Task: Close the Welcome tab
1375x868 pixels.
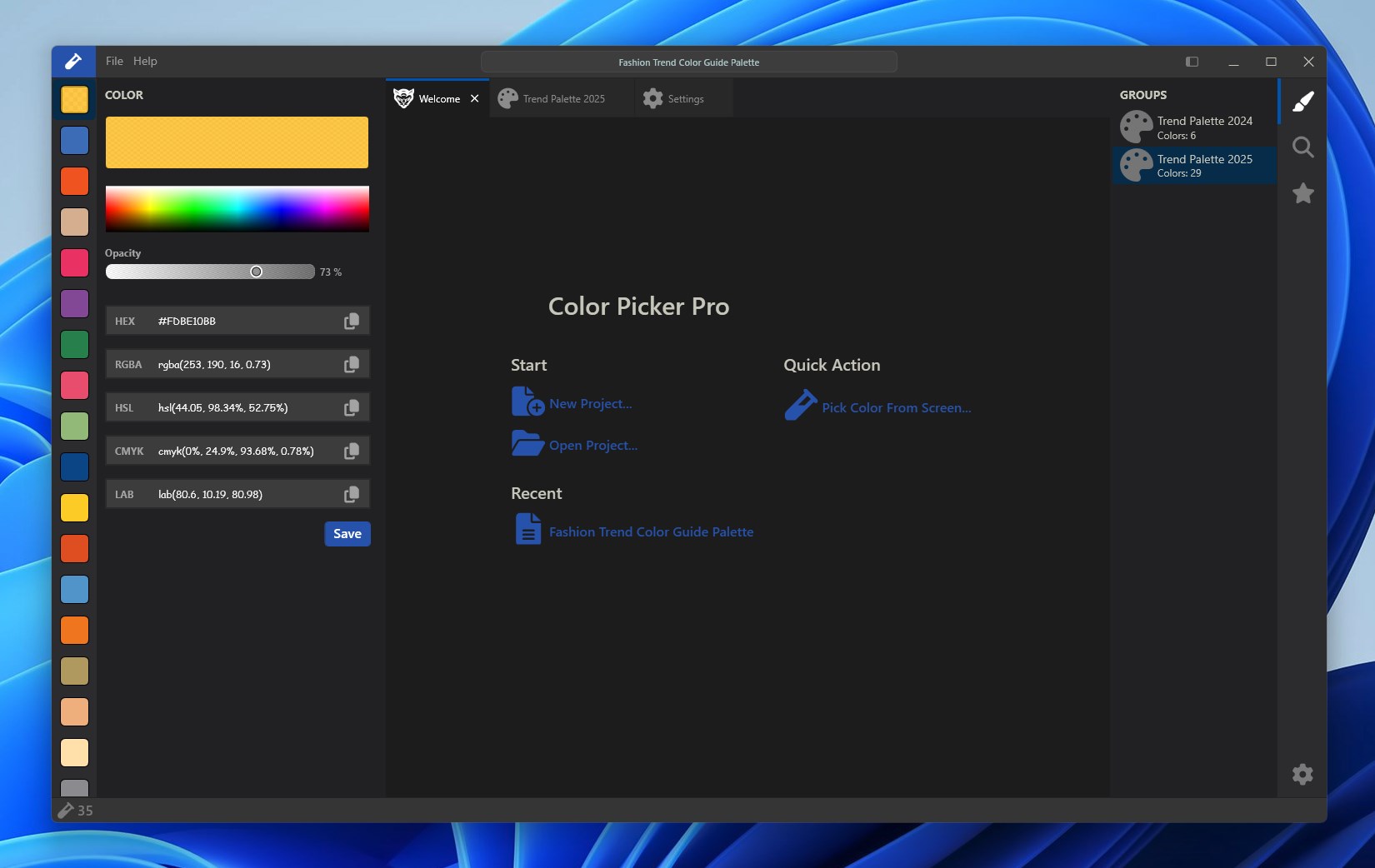Action: (475, 98)
